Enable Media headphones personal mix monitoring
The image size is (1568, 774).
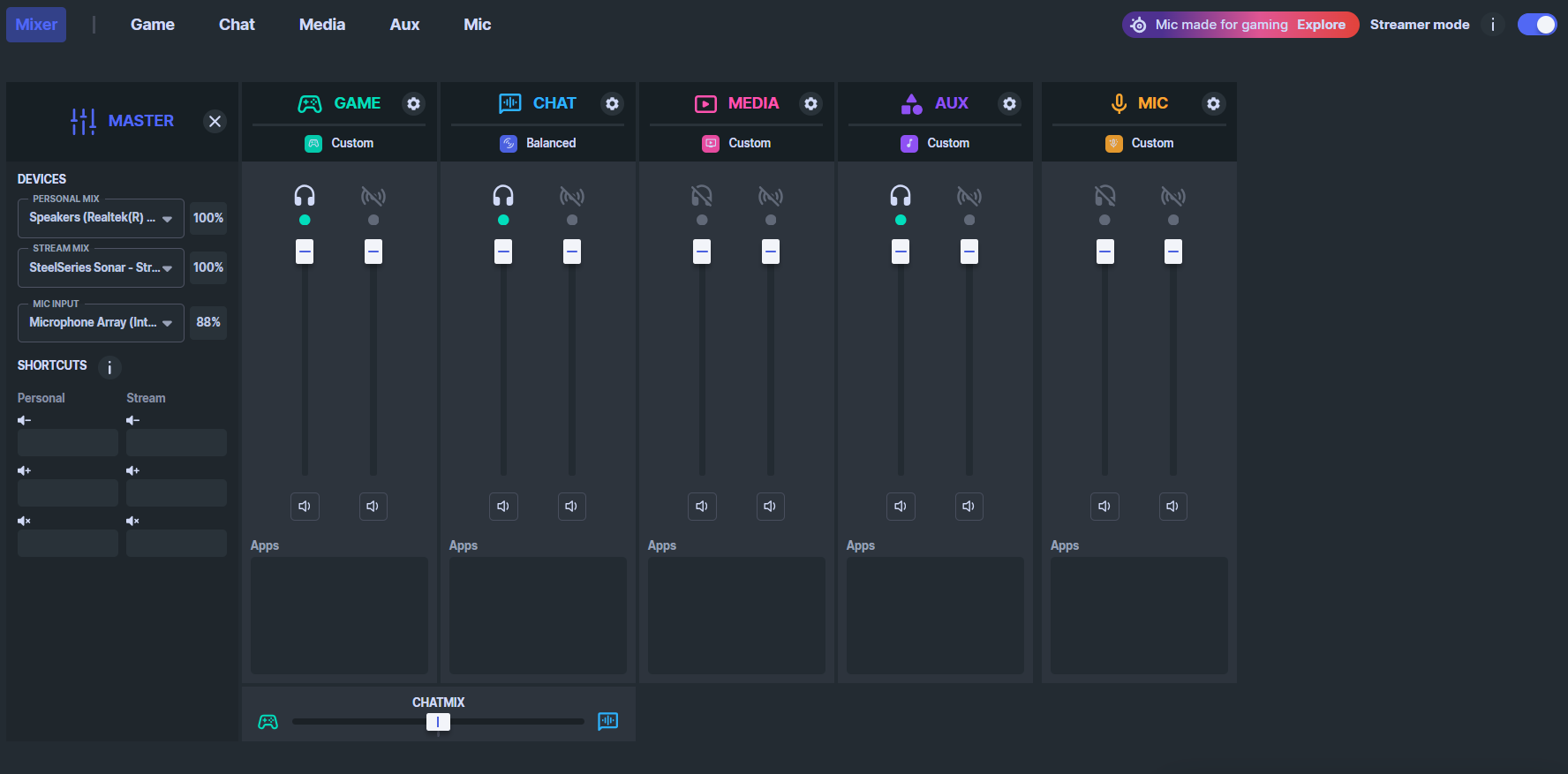702,196
